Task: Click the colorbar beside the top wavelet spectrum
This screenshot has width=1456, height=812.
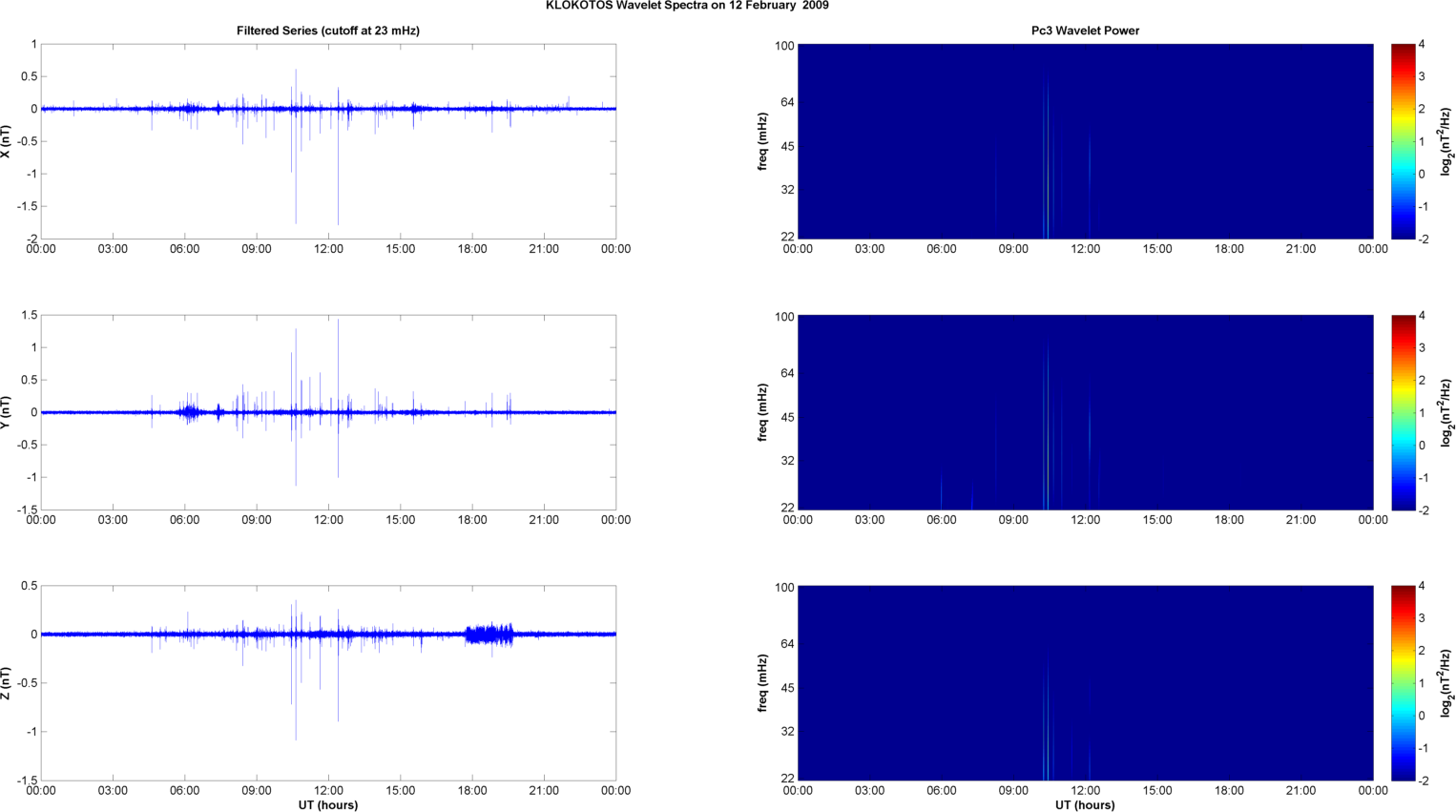Action: click(x=1402, y=141)
